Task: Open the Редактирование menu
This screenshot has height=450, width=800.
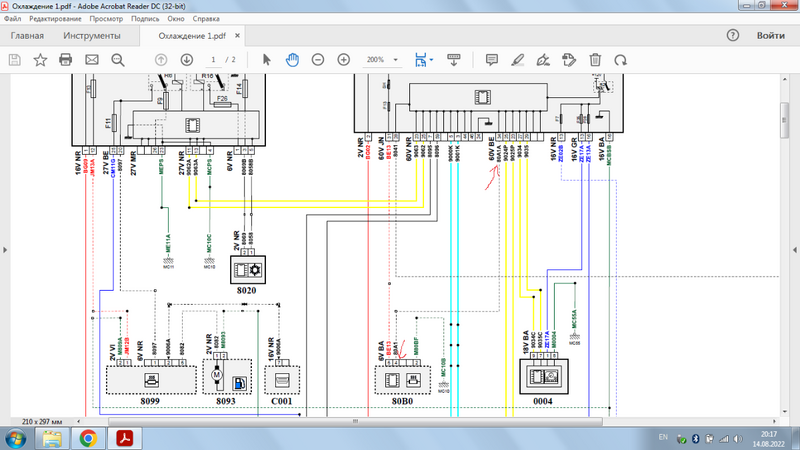Action: [56, 19]
